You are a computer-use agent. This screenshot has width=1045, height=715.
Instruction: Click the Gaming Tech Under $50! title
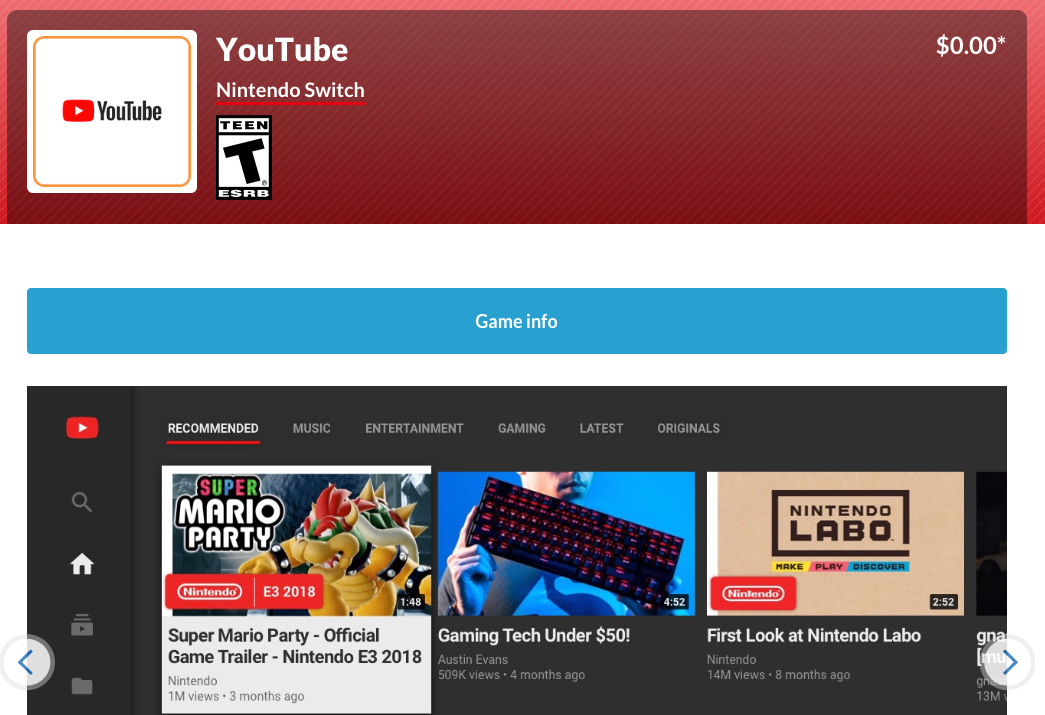(x=534, y=636)
